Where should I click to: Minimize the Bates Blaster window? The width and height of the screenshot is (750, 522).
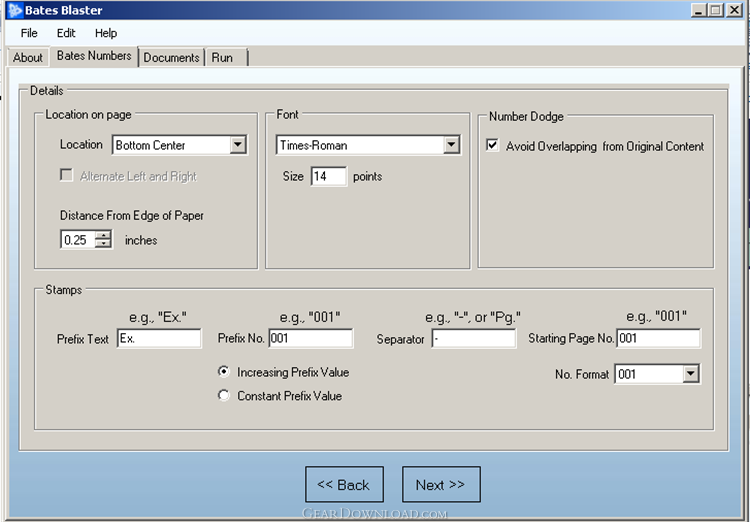[699, 10]
